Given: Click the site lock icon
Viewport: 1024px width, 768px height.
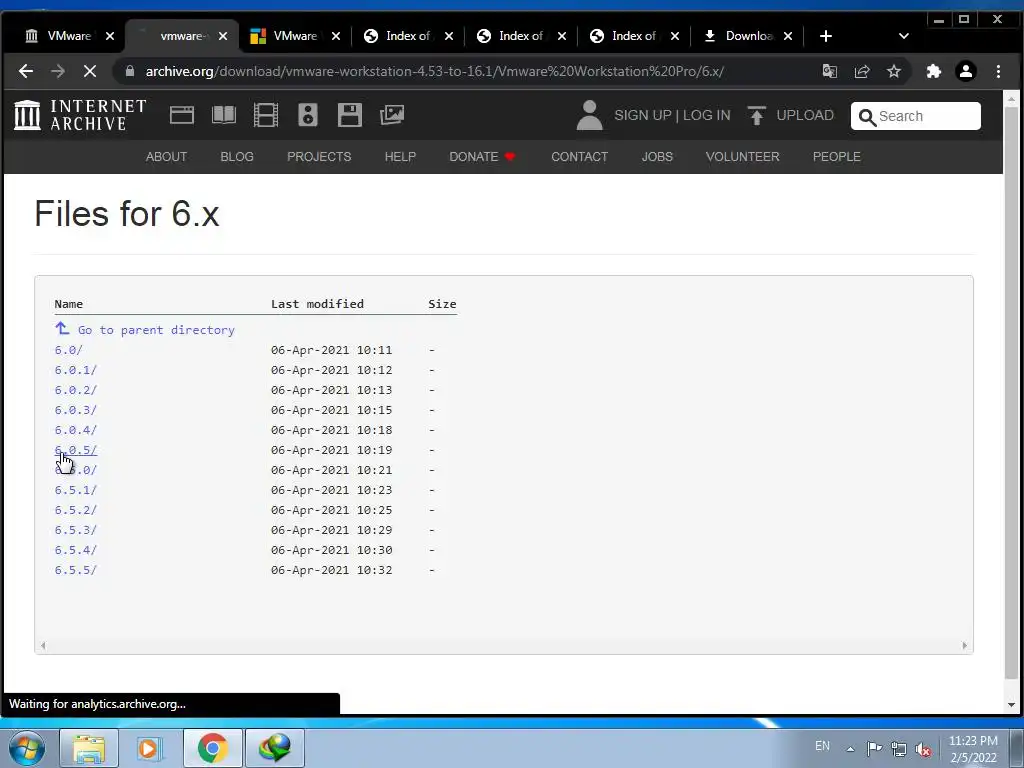Looking at the screenshot, I should tap(129, 71).
